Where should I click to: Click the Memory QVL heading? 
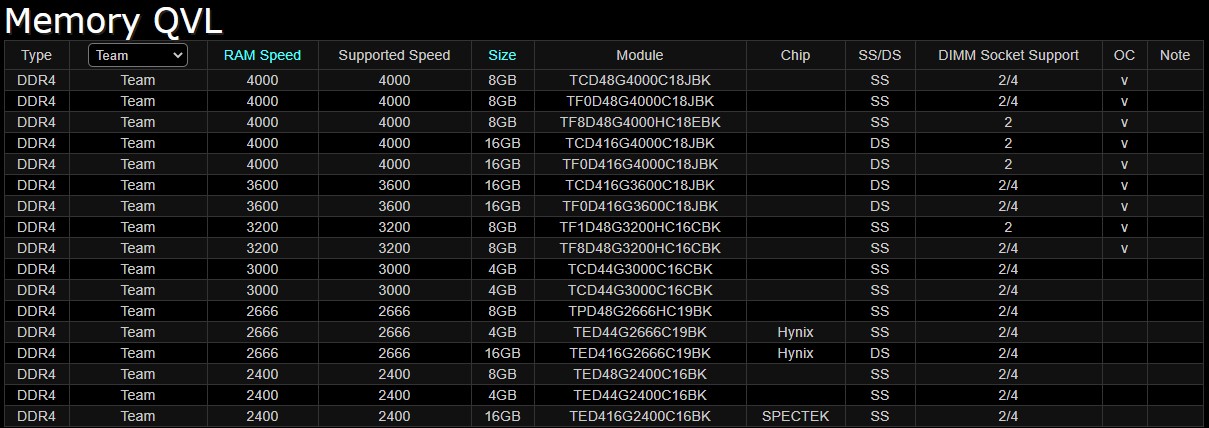[114, 21]
